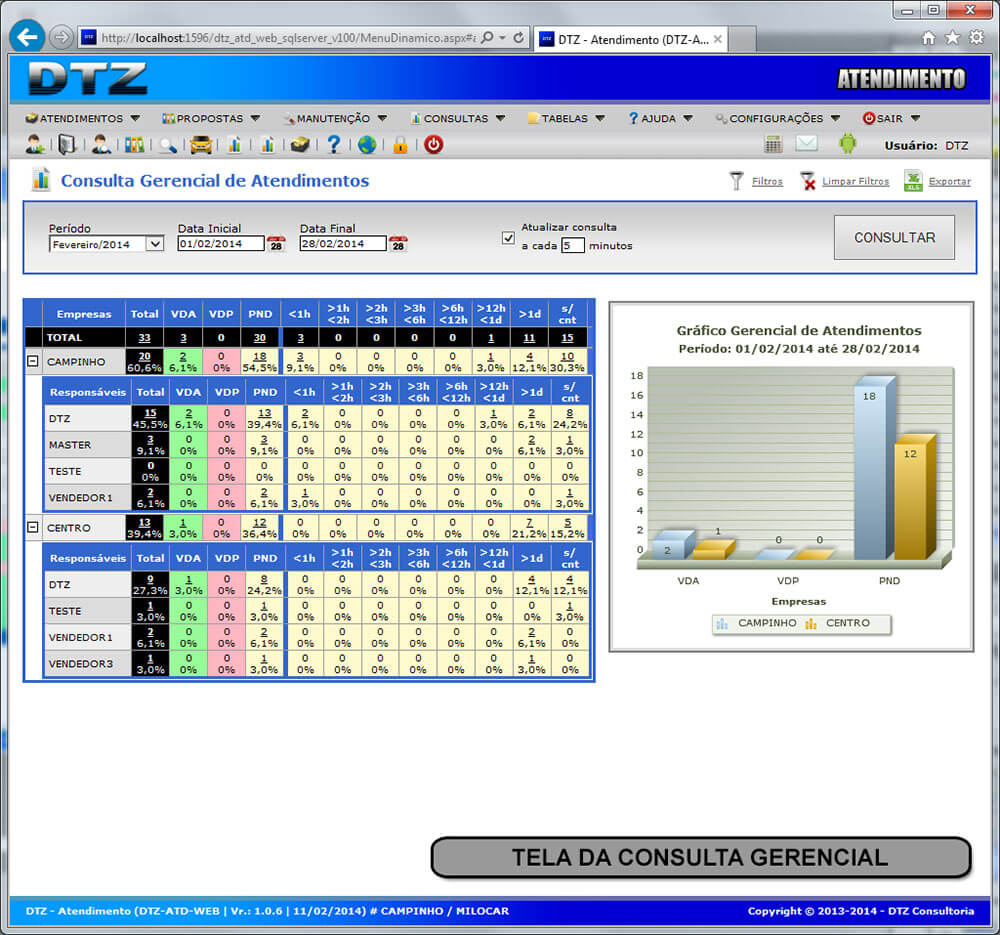The width and height of the screenshot is (1000, 935).
Task: Open the Período dropdown
Action: point(106,244)
